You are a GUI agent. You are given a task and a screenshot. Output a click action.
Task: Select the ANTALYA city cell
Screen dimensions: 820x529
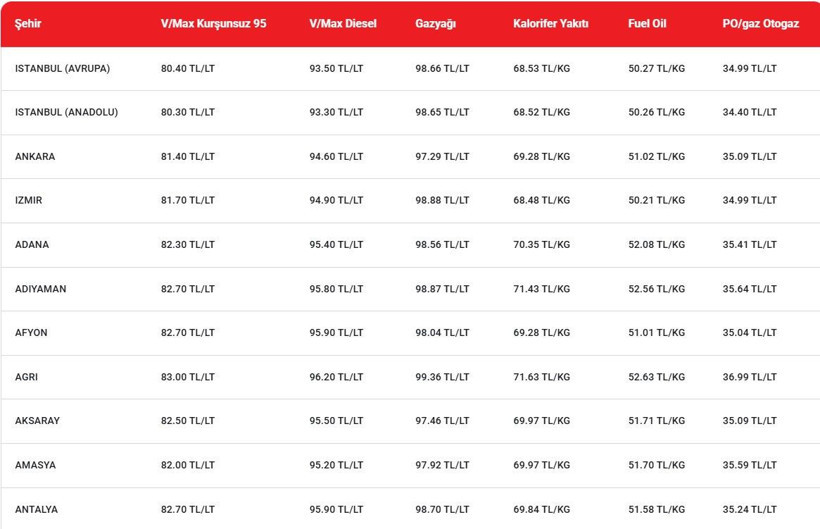[x=36, y=509]
